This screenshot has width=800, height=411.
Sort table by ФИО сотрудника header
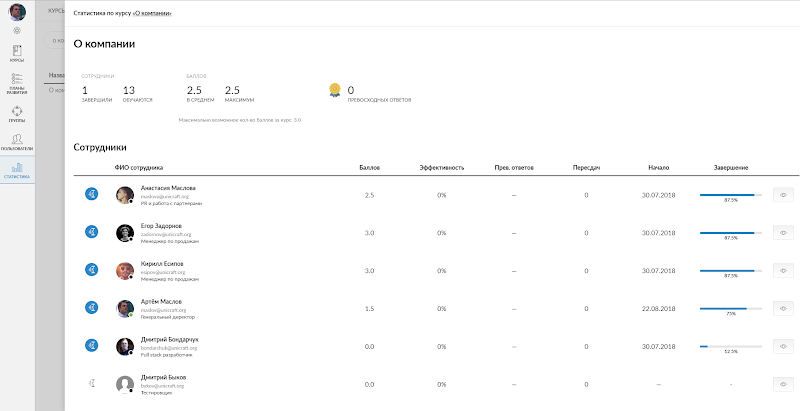coord(139,167)
